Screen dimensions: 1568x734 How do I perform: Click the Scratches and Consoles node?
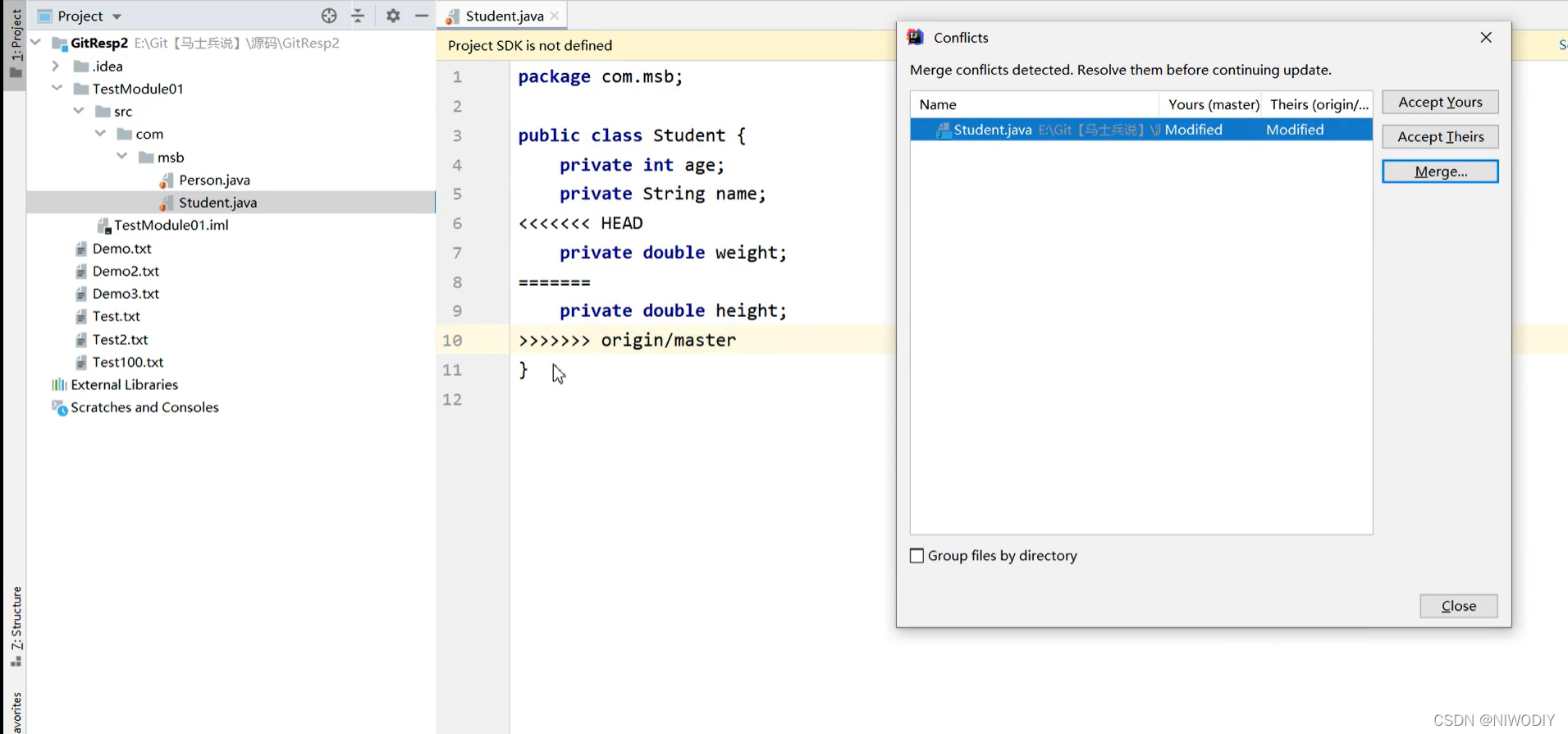[144, 407]
